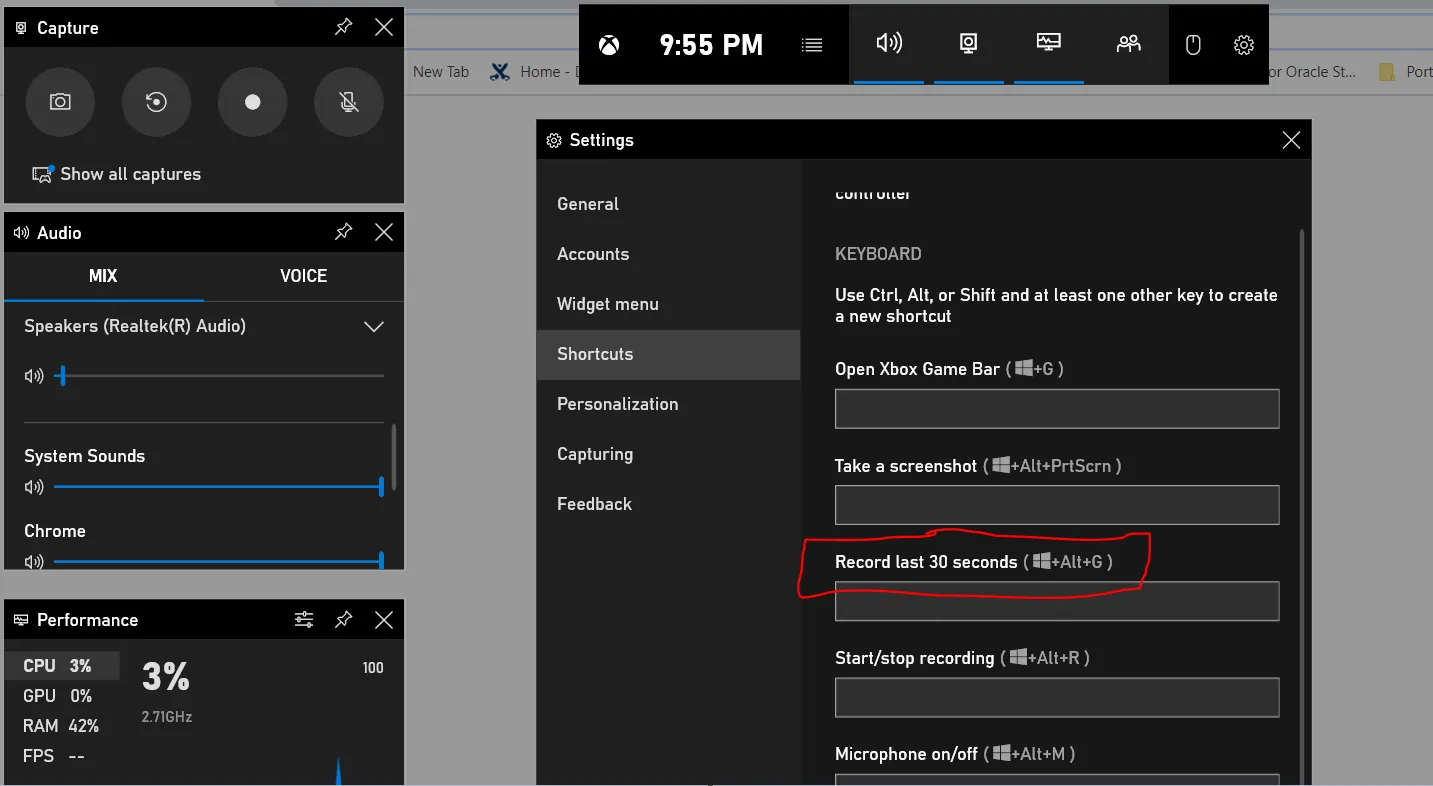Close the Capture widget
1433x786 pixels.
(383, 27)
